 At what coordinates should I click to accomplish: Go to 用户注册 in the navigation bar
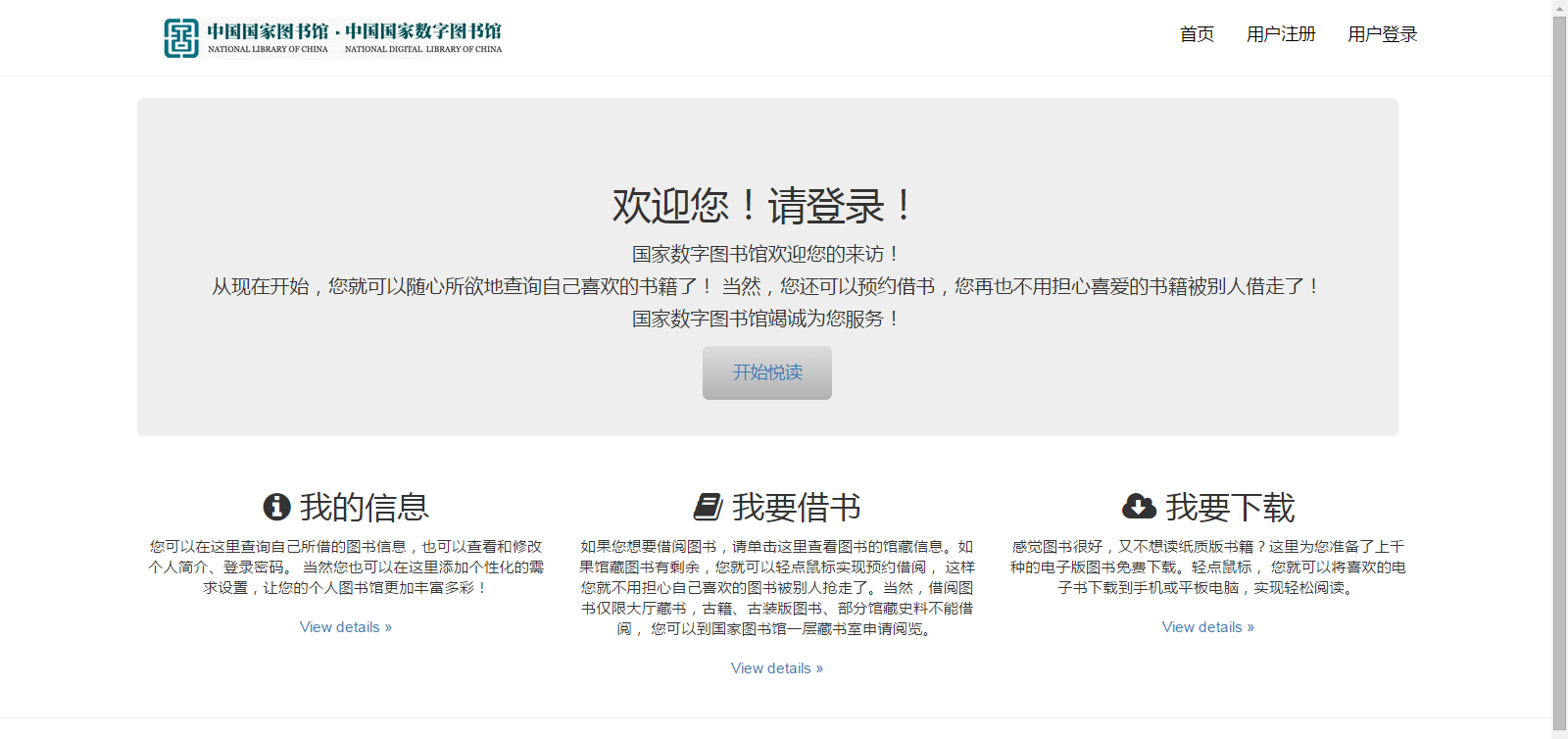pyautogui.click(x=1281, y=34)
